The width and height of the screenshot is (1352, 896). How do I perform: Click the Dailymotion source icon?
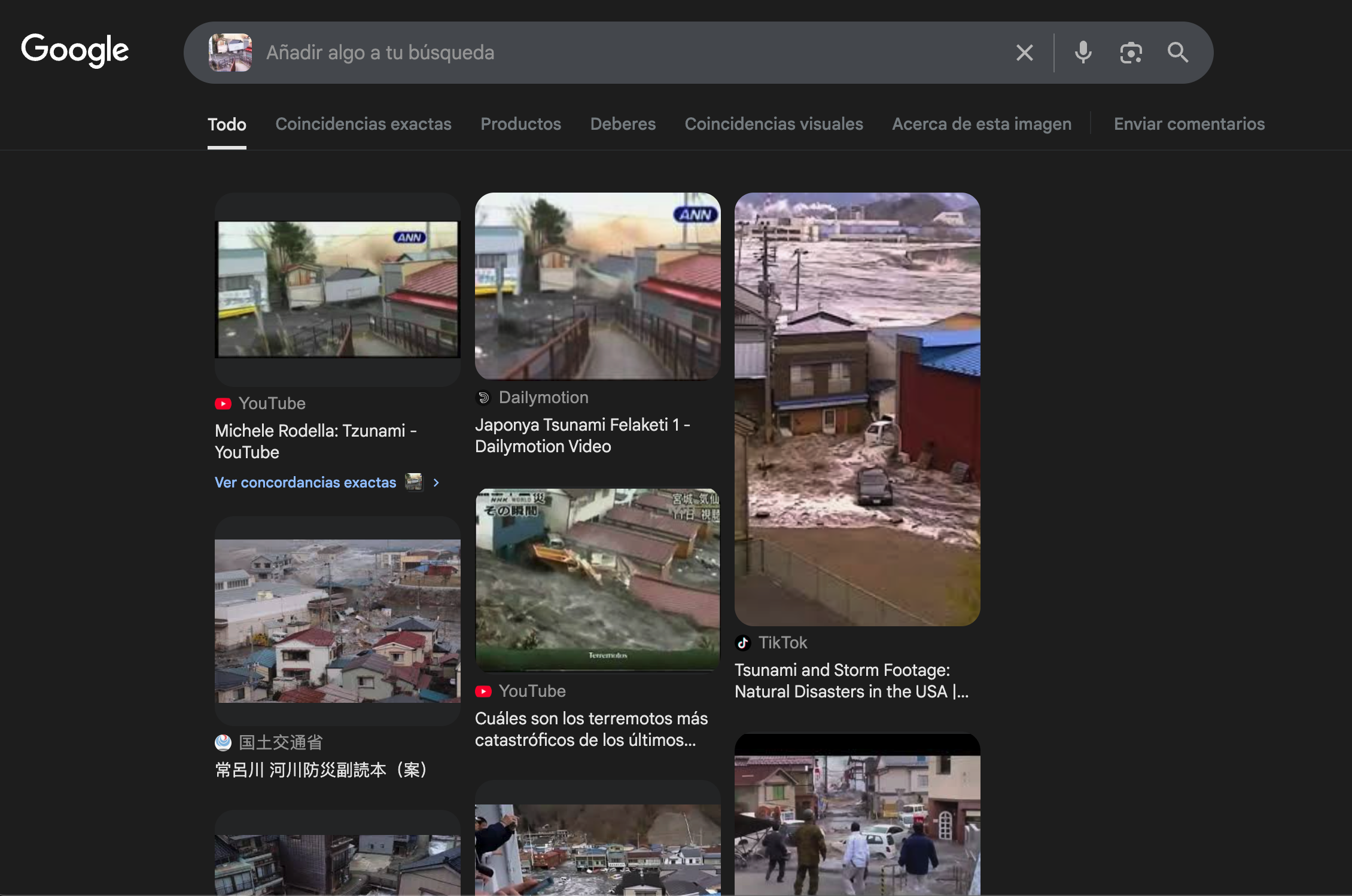[483, 398]
